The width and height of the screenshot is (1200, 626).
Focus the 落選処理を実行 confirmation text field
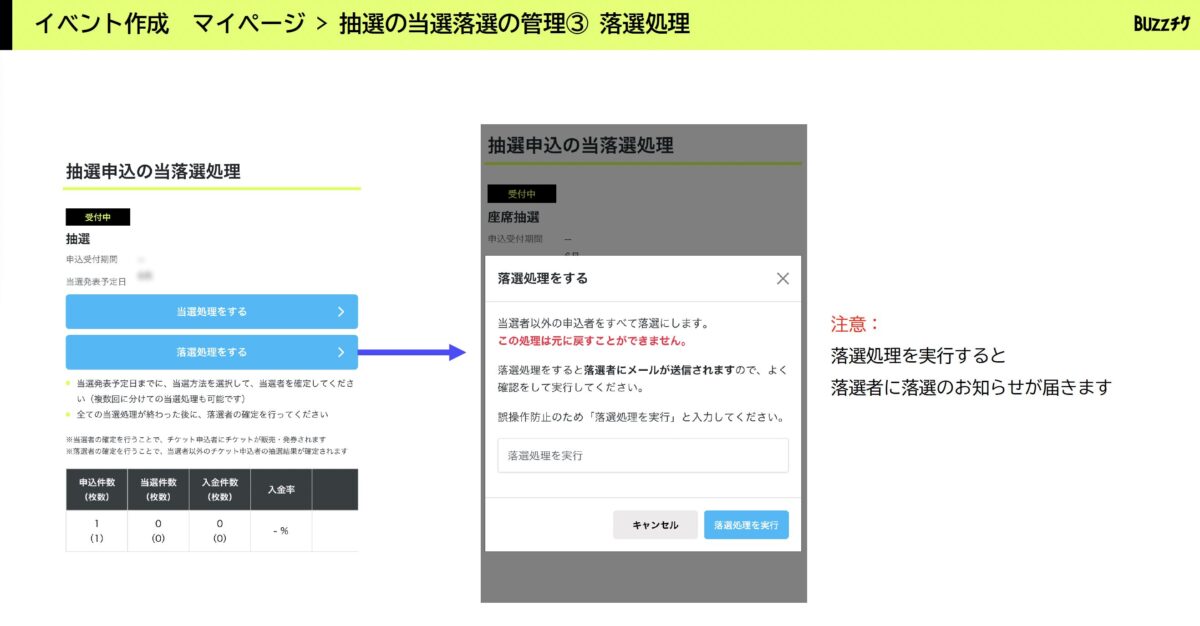(x=643, y=455)
